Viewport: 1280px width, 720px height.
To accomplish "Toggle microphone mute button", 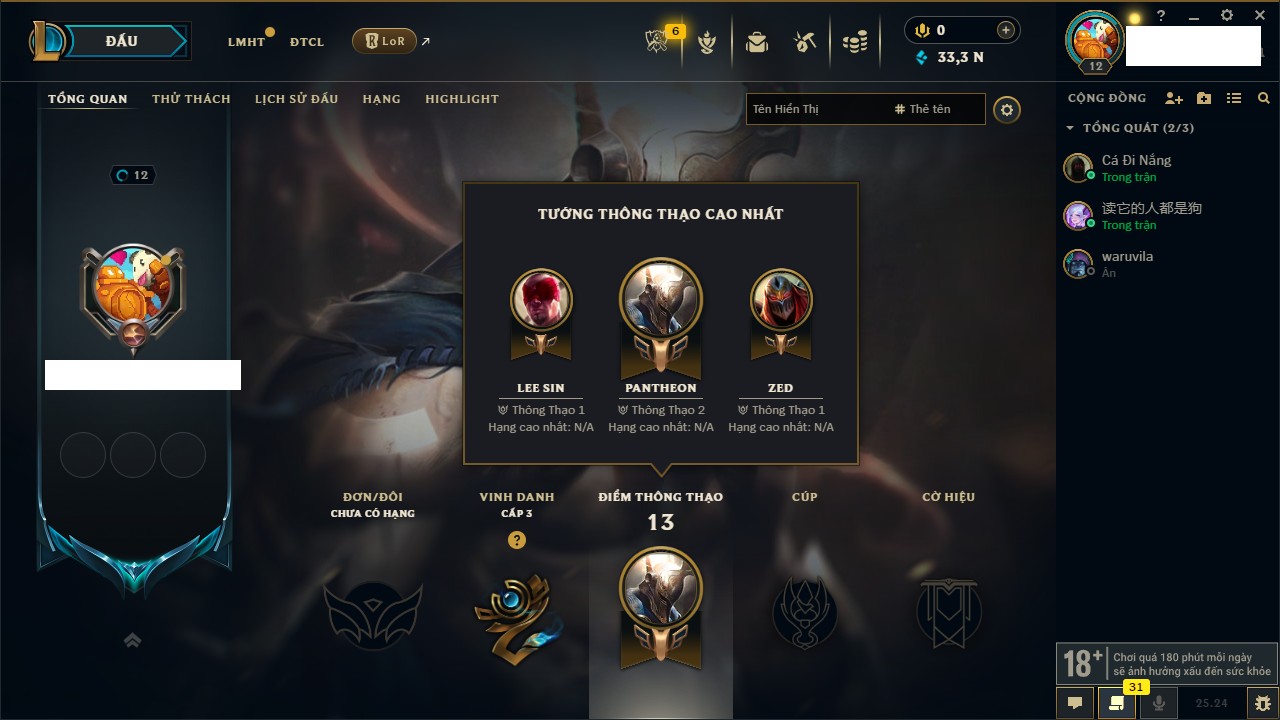I will (x=1160, y=703).
